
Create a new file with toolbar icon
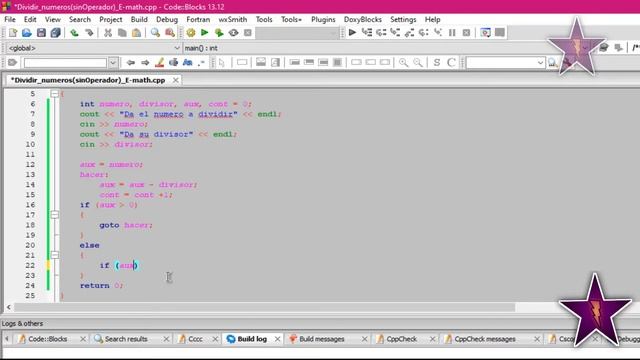(13, 33)
